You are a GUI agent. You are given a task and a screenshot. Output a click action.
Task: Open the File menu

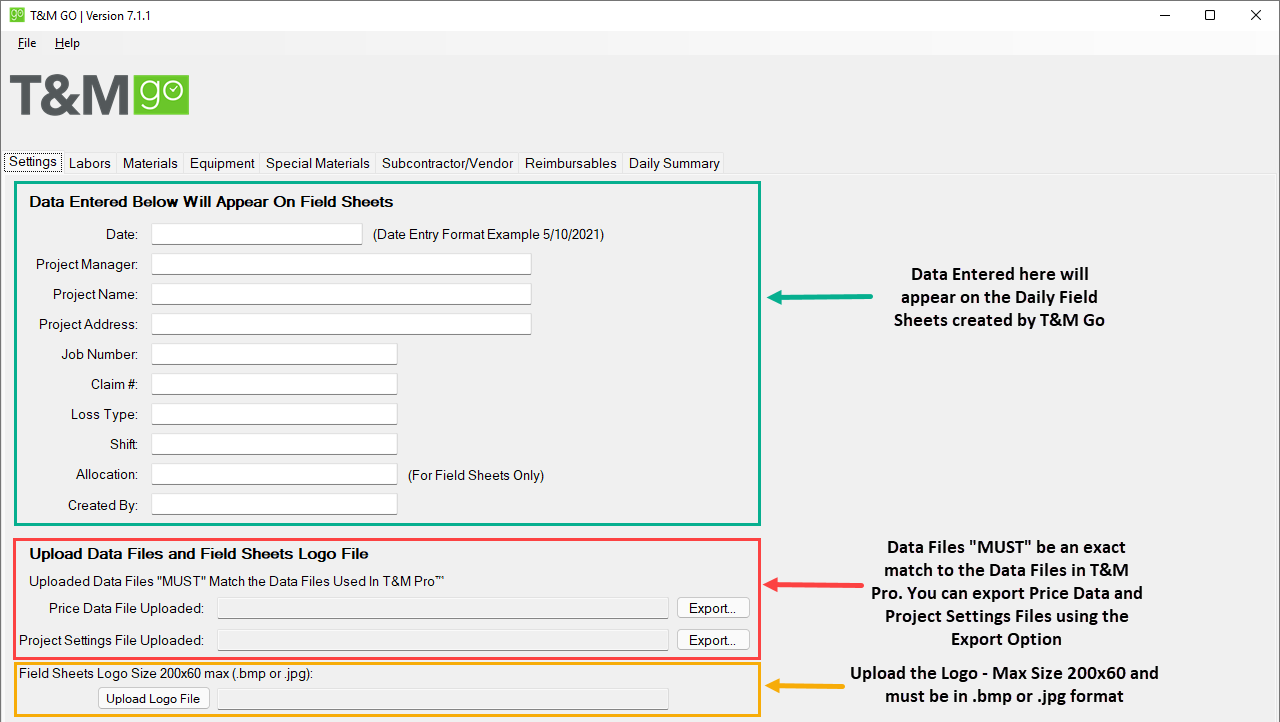tap(27, 43)
